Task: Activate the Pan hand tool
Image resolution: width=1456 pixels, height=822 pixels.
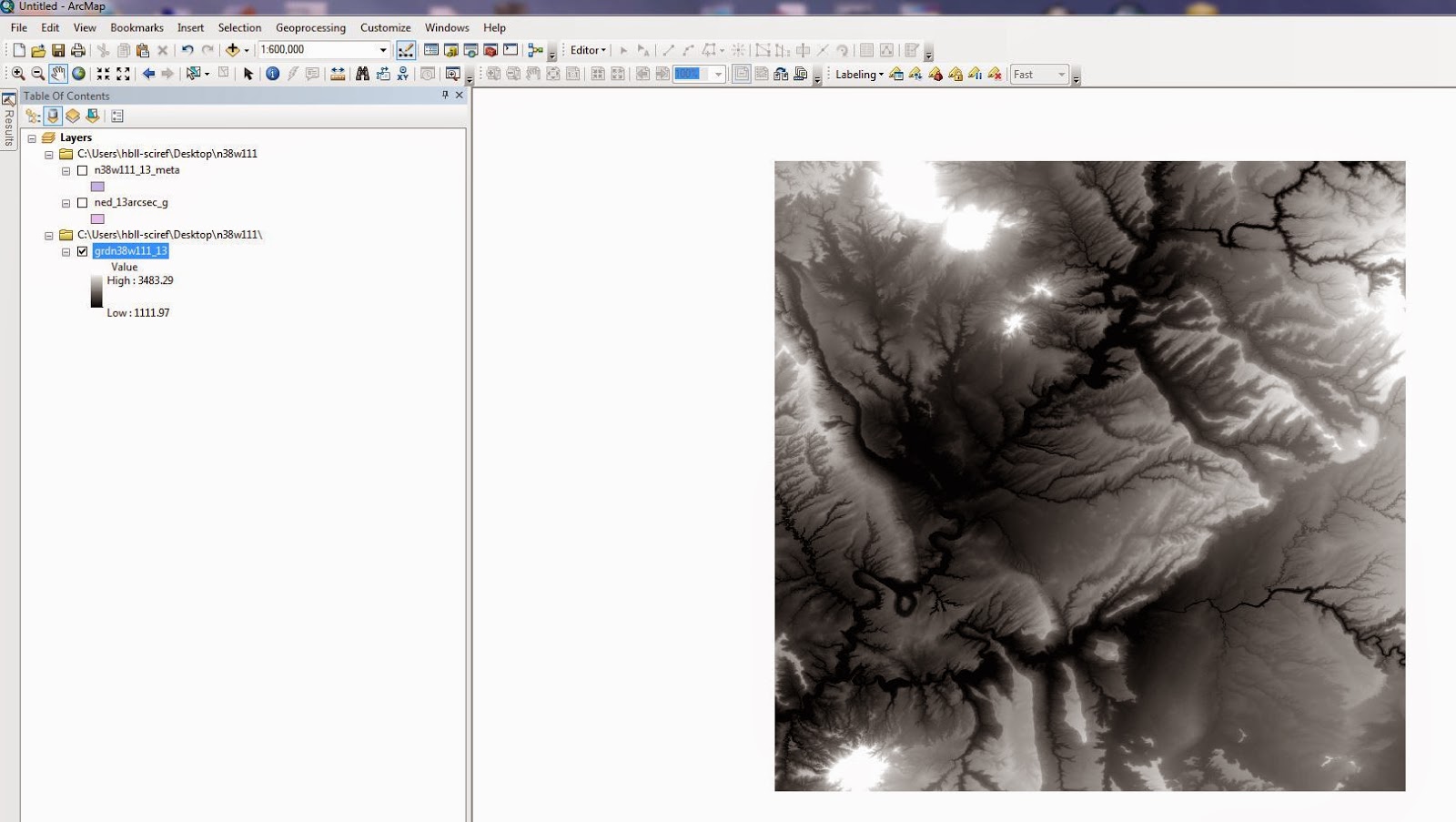Action: 58,74
